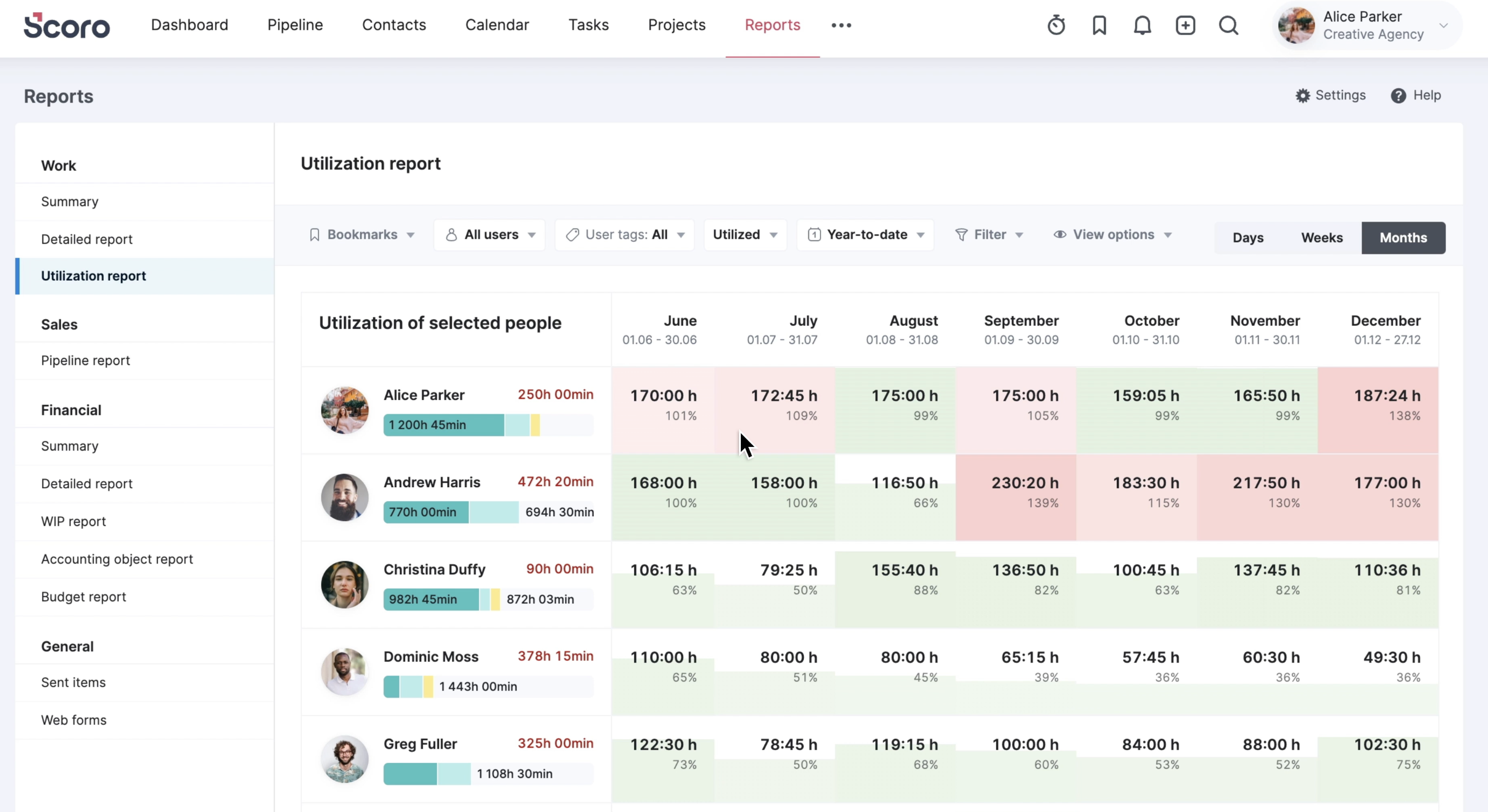Open notifications bell icon
Image resolution: width=1488 pixels, height=812 pixels.
click(x=1142, y=25)
